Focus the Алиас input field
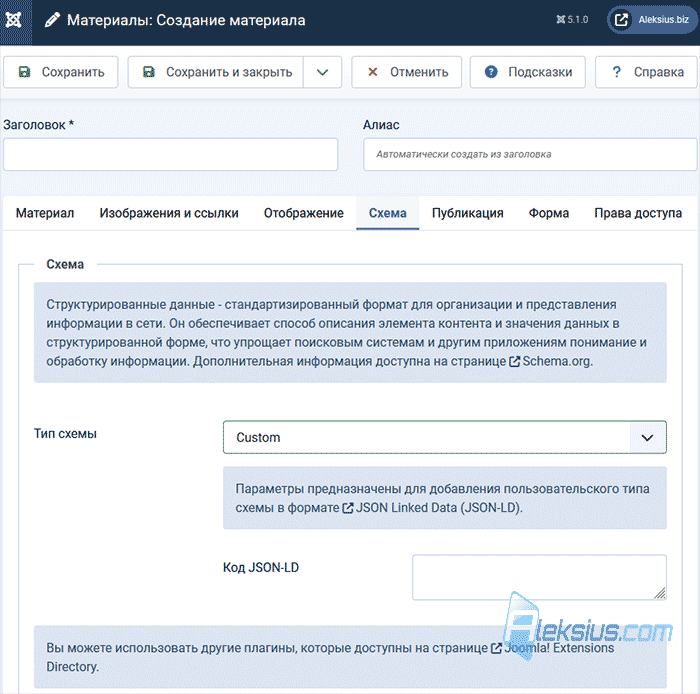 tap(530, 154)
